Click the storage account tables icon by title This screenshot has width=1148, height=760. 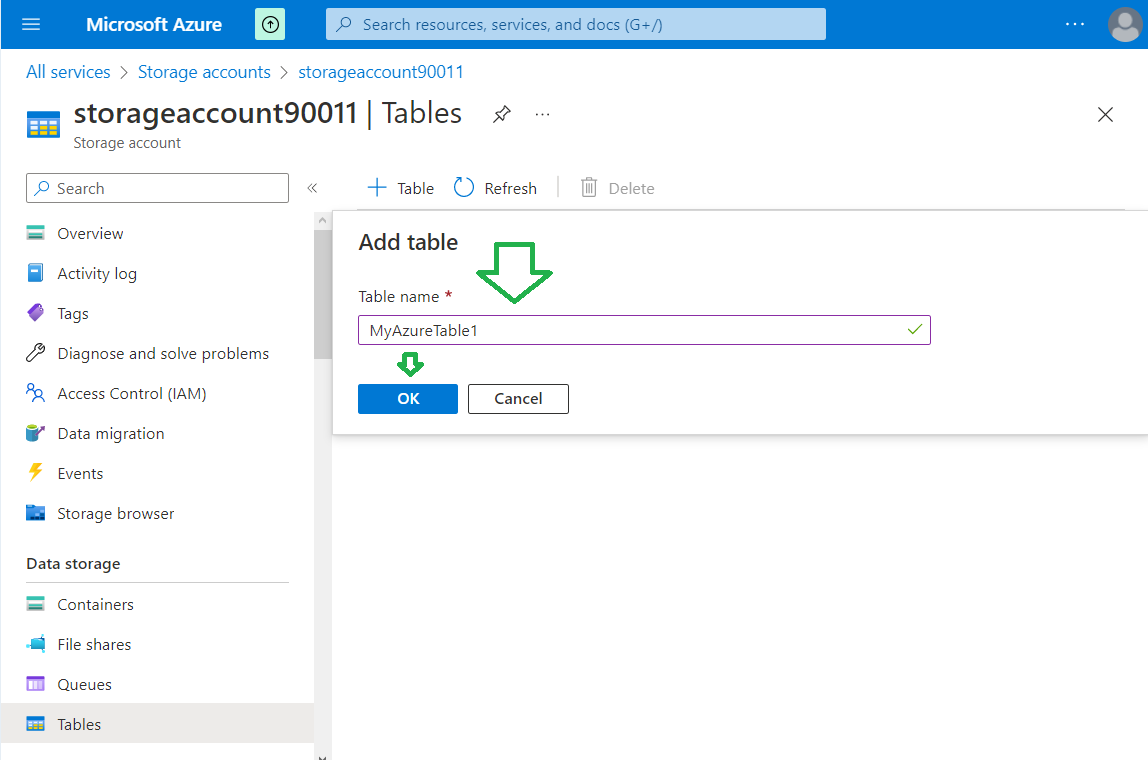[x=43, y=124]
